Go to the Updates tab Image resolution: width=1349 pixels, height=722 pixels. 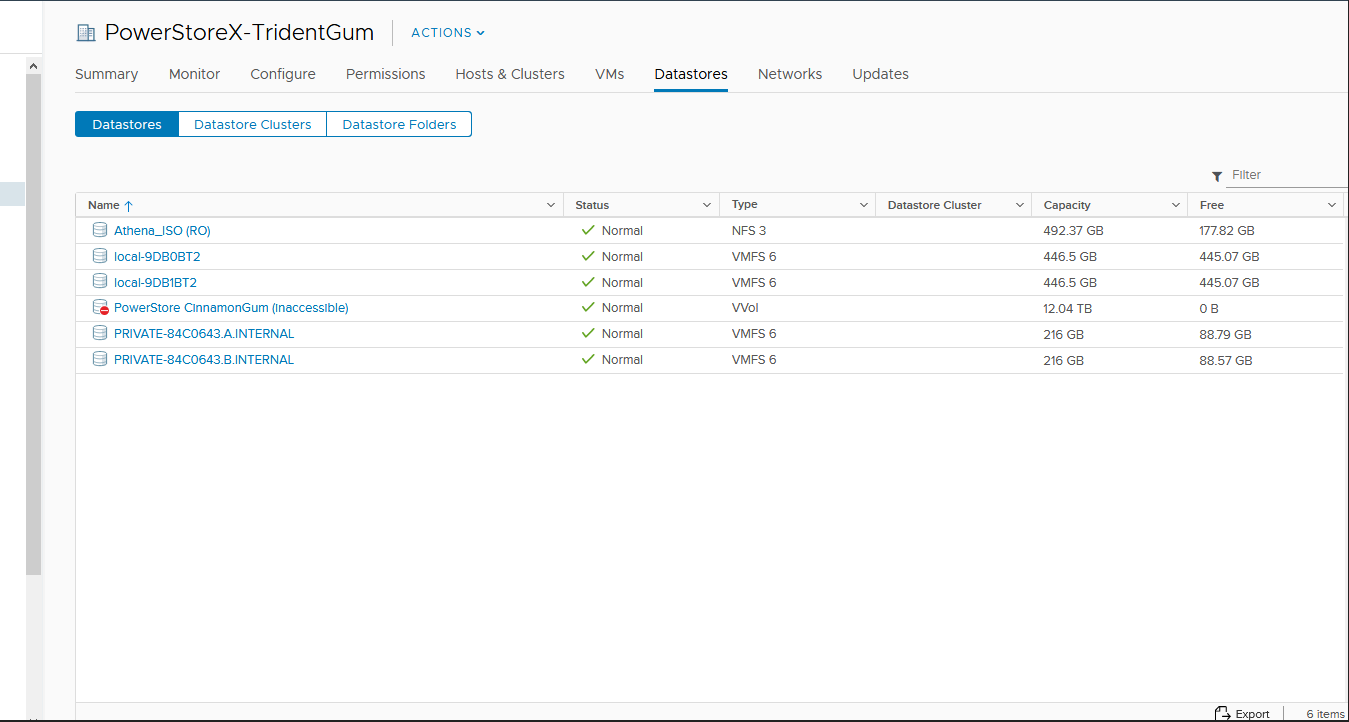[880, 74]
